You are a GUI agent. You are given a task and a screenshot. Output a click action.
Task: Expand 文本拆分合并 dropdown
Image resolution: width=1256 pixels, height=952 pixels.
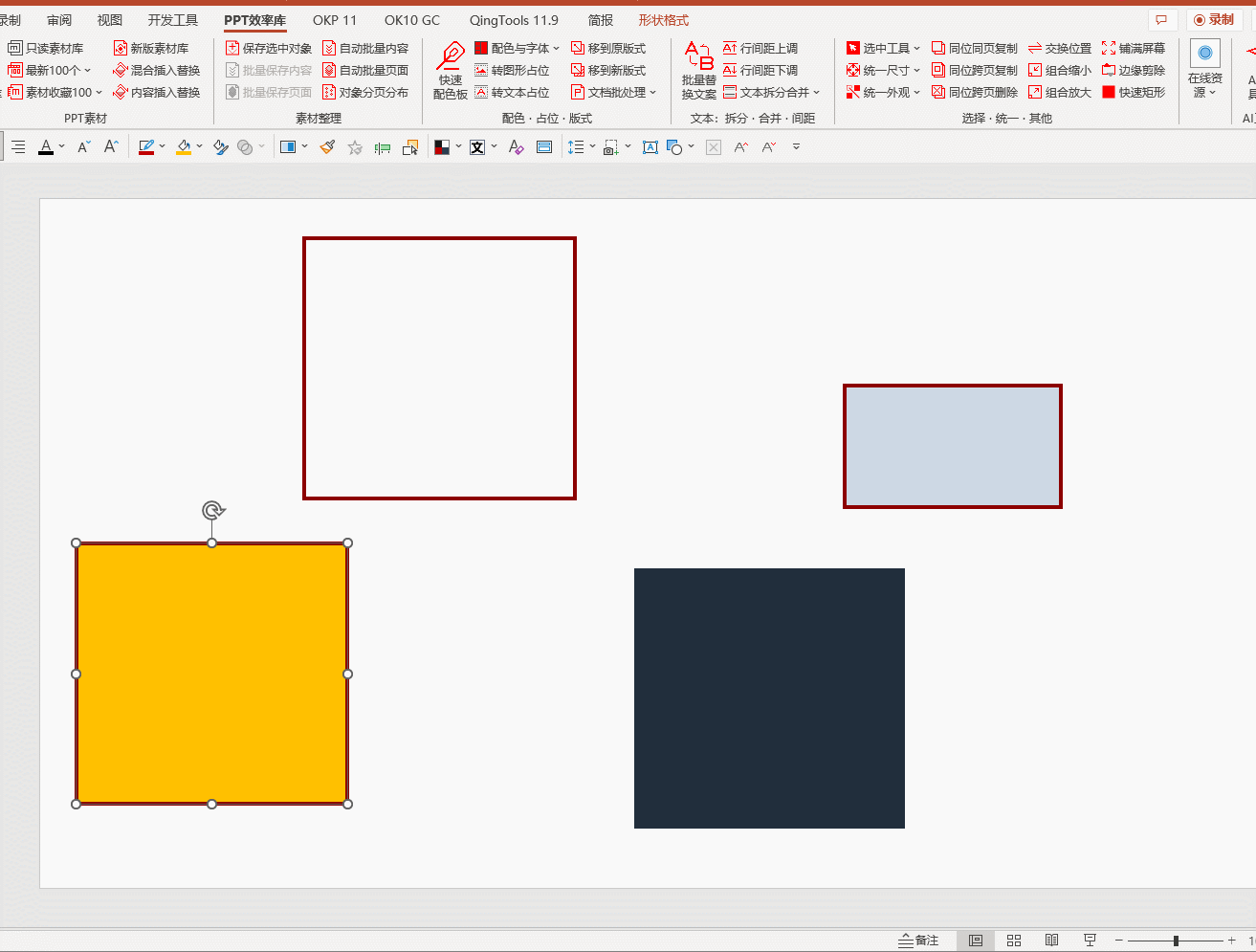[x=816, y=92]
